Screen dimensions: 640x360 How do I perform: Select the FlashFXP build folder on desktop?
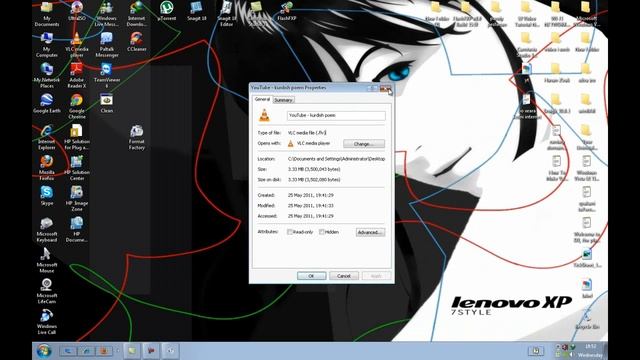(x=467, y=14)
